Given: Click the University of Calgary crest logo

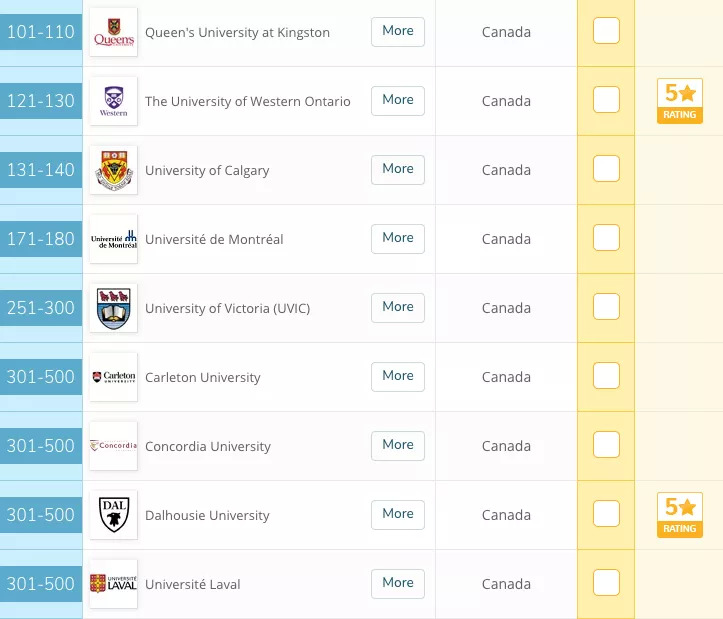Looking at the screenshot, I should pyautogui.click(x=113, y=170).
